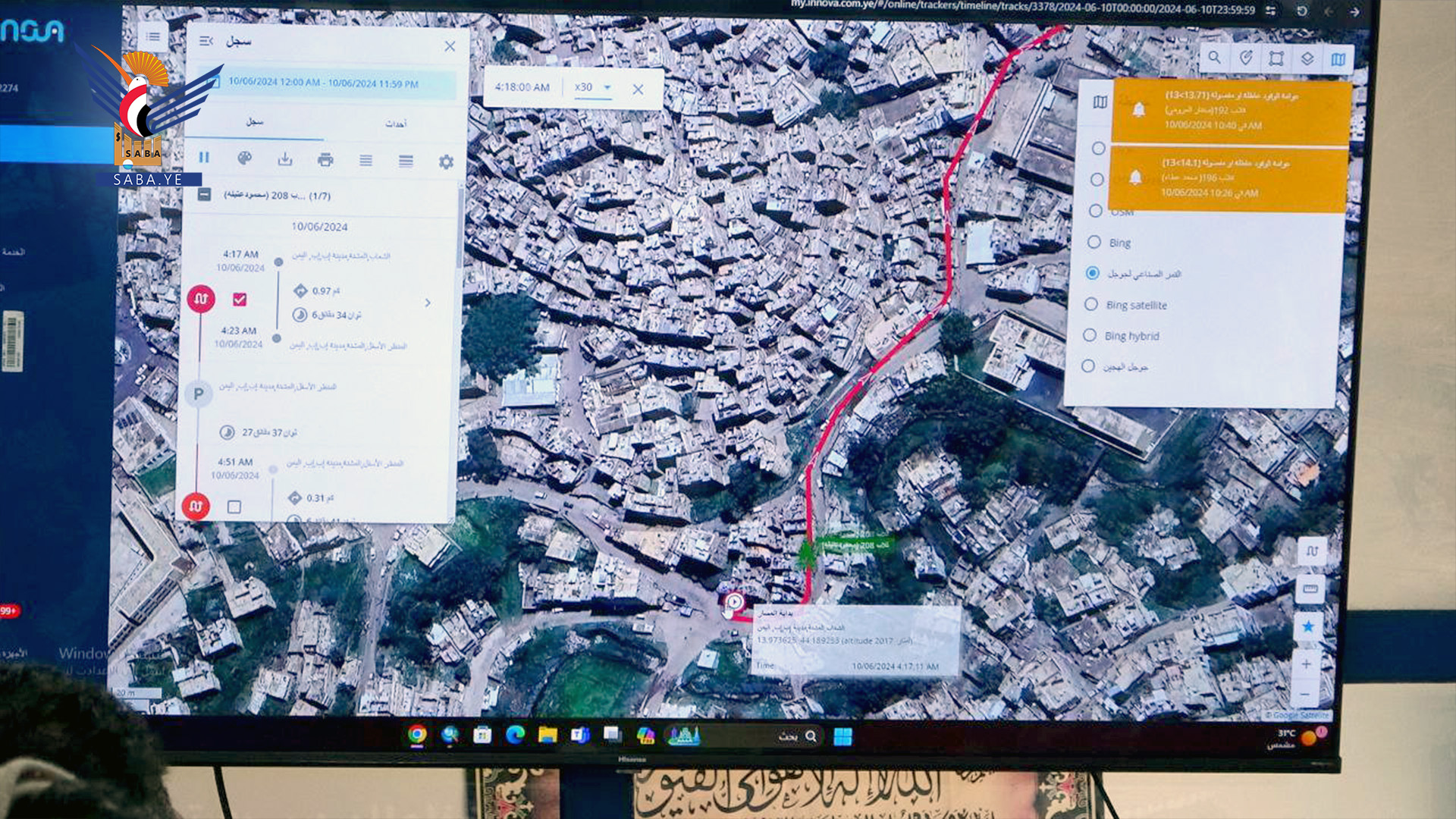Open the x30 playback speed dropdown
This screenshot has width=1456, height=819.
tap(593, 87)
